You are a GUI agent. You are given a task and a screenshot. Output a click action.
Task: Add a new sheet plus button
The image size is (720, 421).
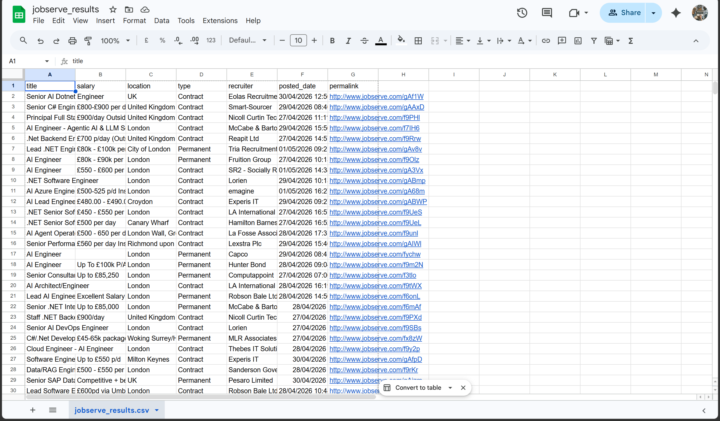tap(33, 410)
